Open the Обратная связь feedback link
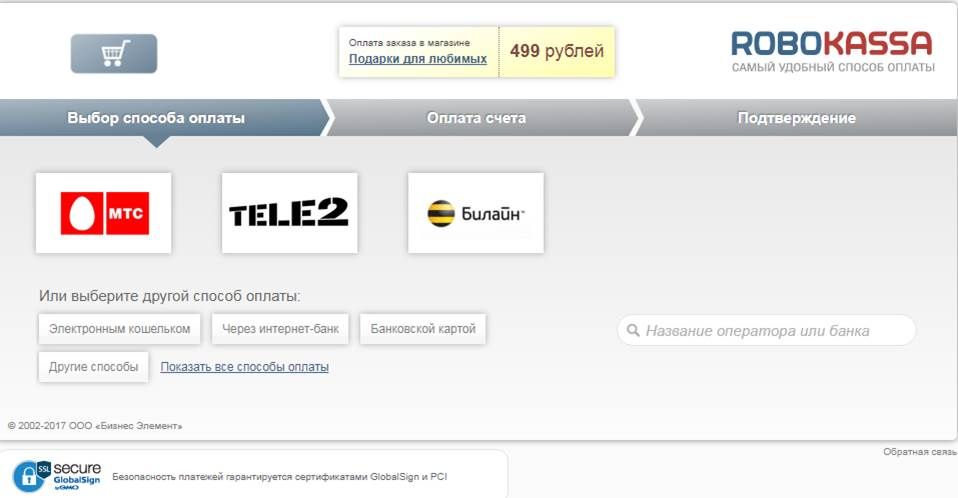 [x=920, y=452]
